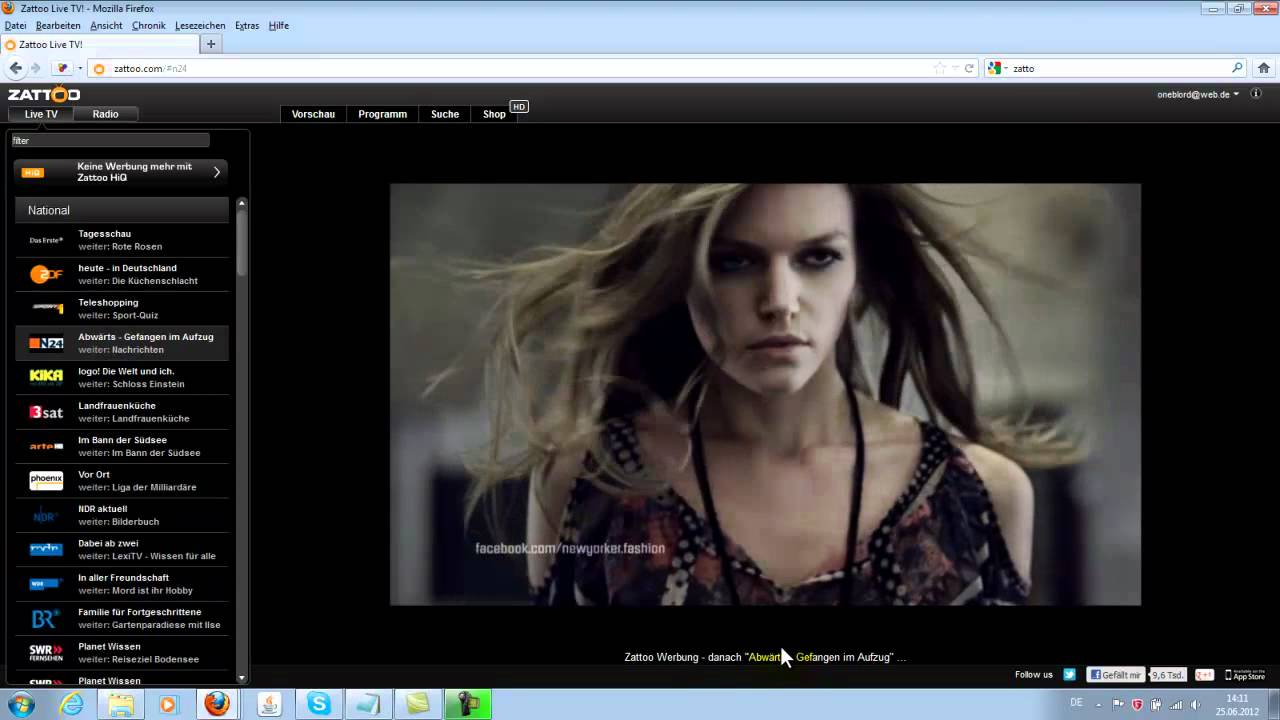Click the Windows Start button
Viewport: 1280px width, 720px height.
tap(20, 704)
